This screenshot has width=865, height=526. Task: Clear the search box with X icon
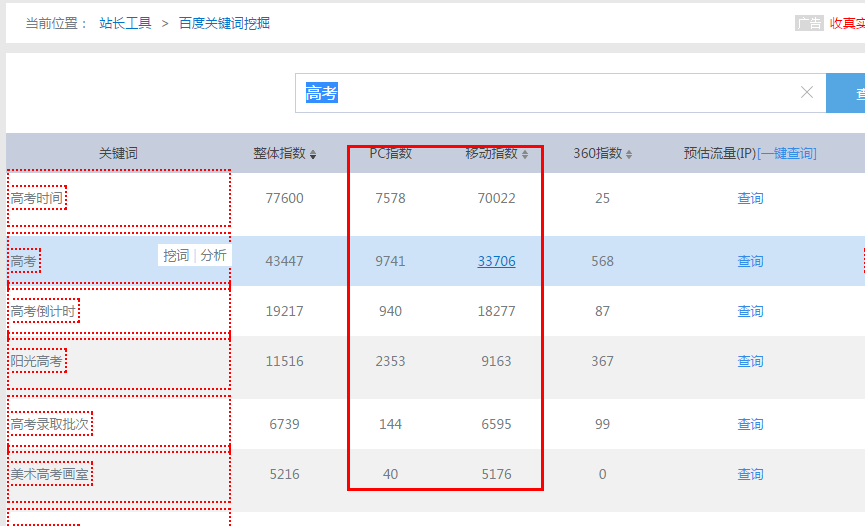coord(807,93)
